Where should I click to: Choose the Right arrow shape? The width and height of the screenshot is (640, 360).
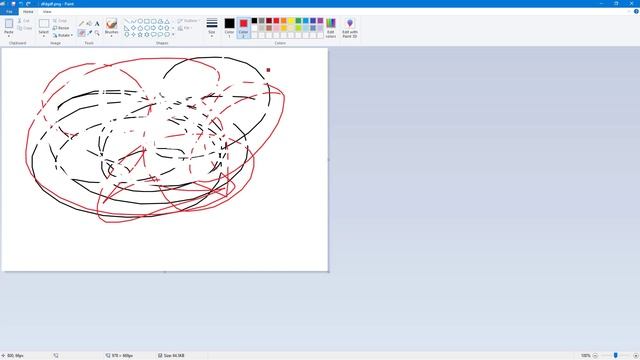coord(153,28)
